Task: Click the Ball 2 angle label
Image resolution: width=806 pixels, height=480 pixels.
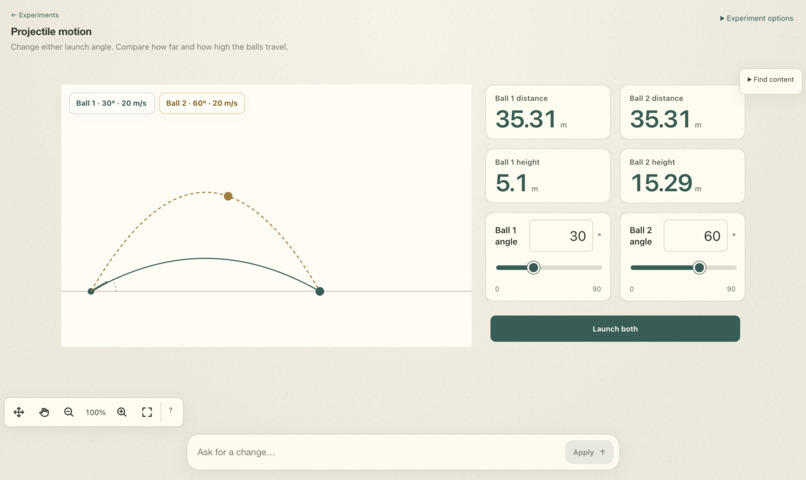Action: tap(641, 236)
